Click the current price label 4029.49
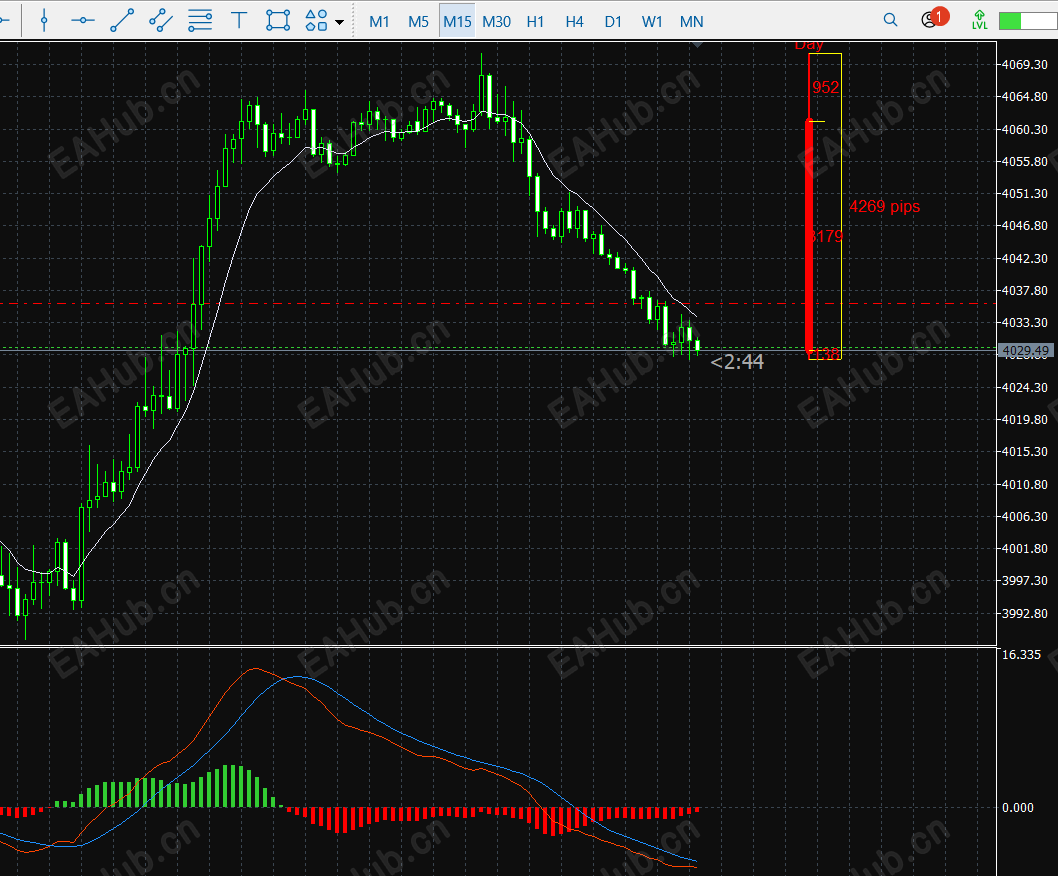1058x876 pixels. 1026,351
